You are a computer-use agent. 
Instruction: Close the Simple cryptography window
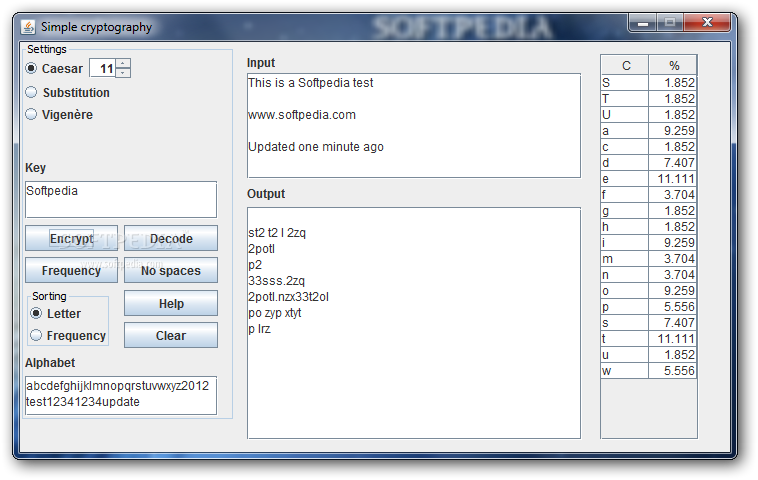707,22
